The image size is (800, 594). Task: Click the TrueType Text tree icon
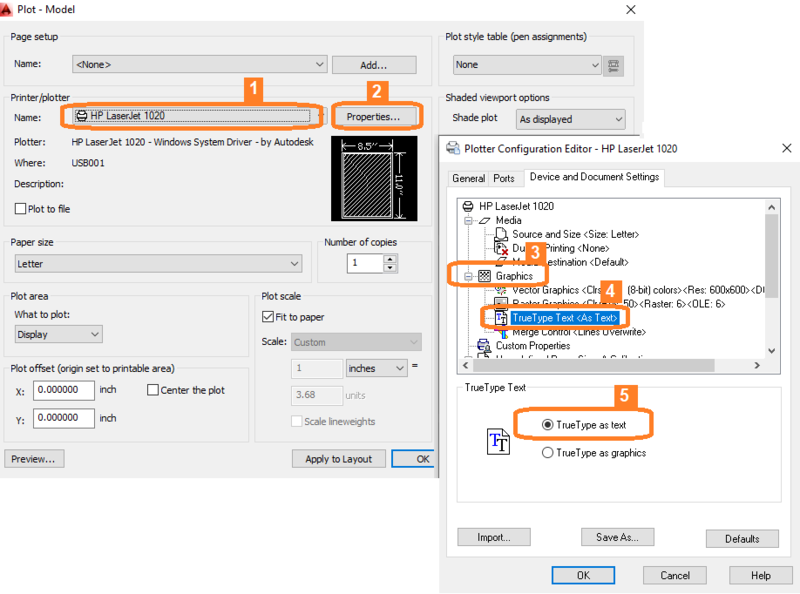(x=501, y=318)
